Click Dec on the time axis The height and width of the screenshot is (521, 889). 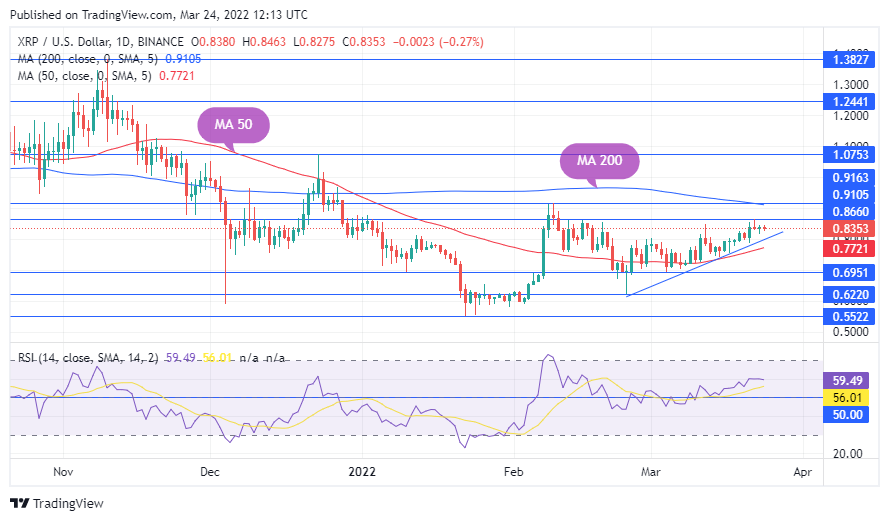(210, 470)
